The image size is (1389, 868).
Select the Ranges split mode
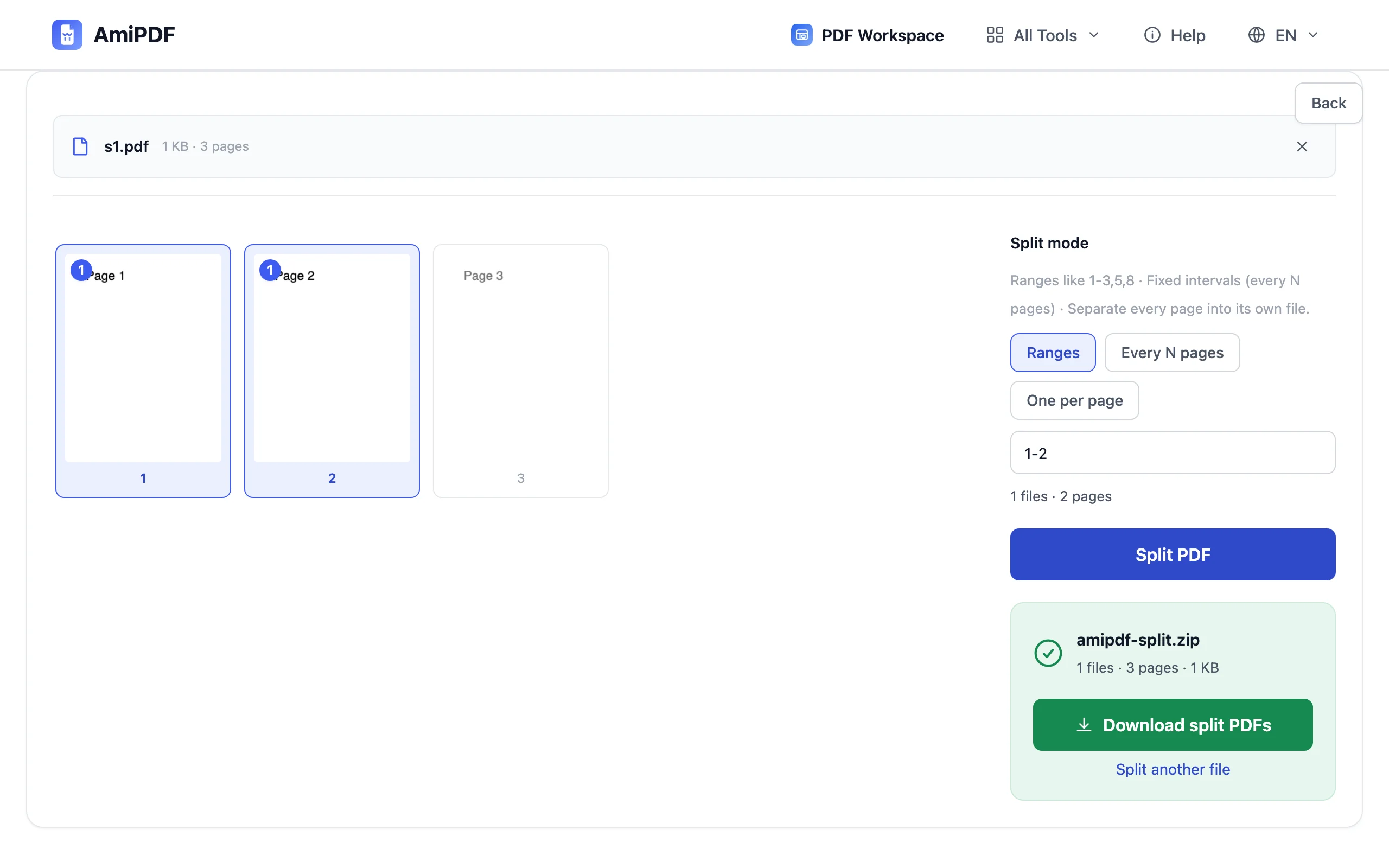(x=1053, y=353)
